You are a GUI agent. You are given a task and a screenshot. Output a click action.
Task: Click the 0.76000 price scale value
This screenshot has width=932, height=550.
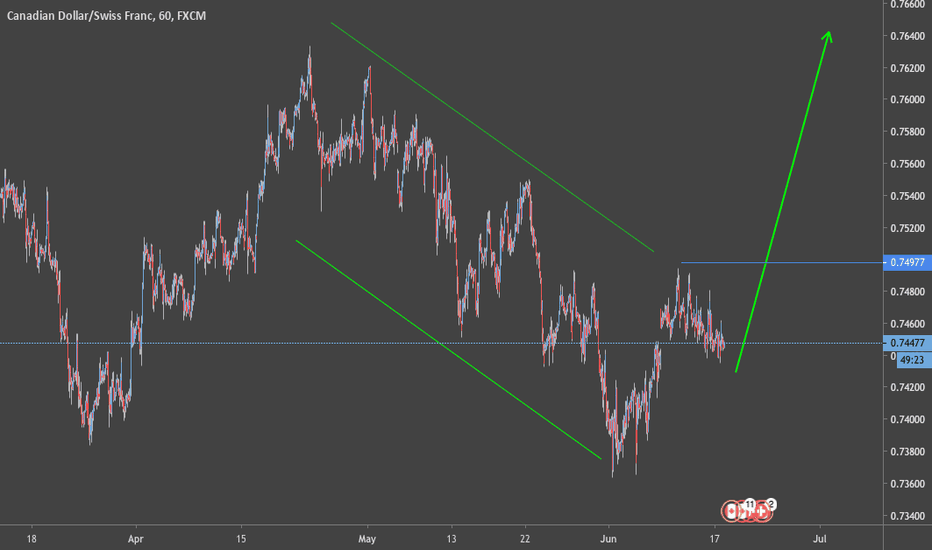907,99
